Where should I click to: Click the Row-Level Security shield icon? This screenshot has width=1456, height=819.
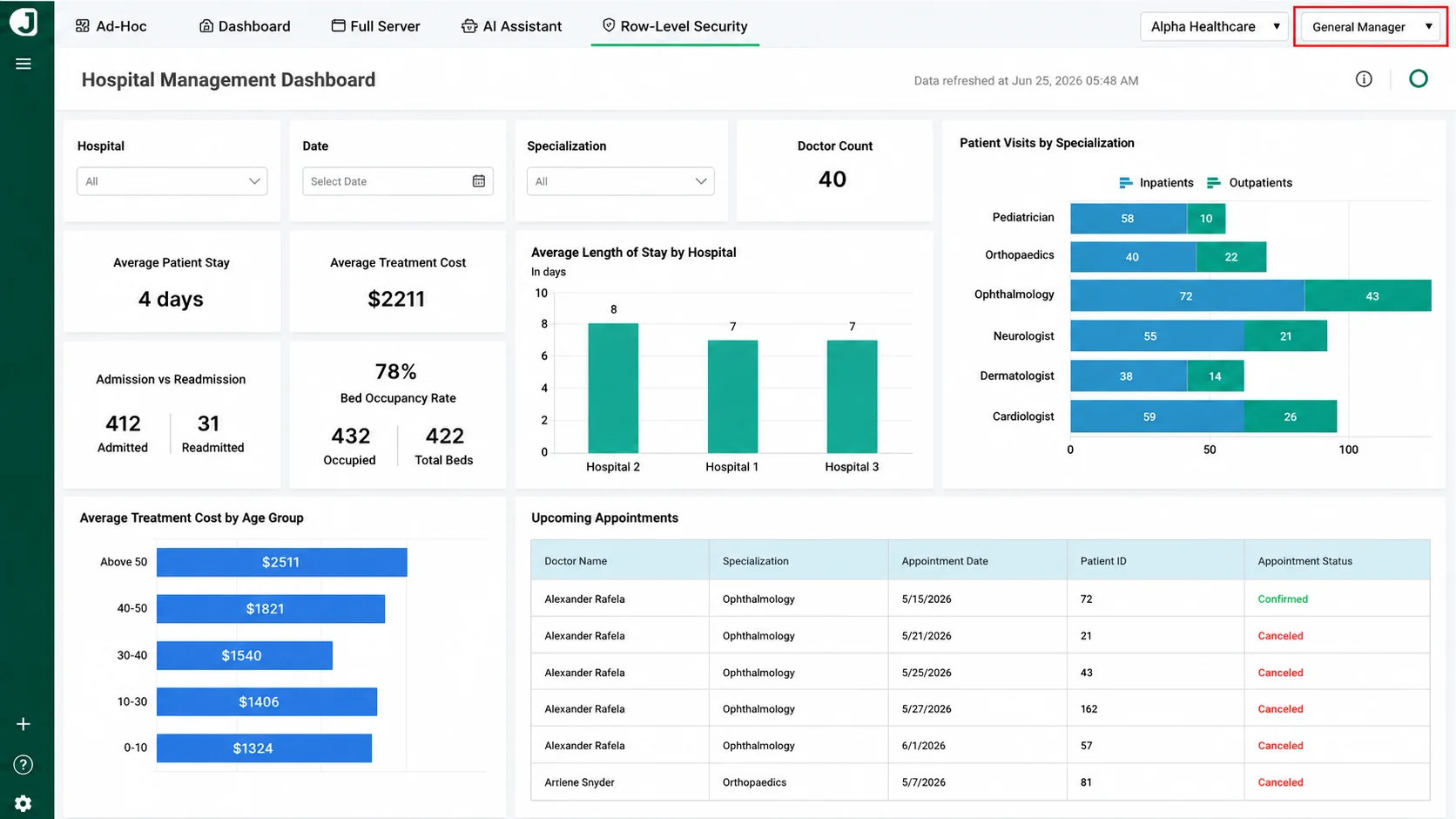(609, 26)
